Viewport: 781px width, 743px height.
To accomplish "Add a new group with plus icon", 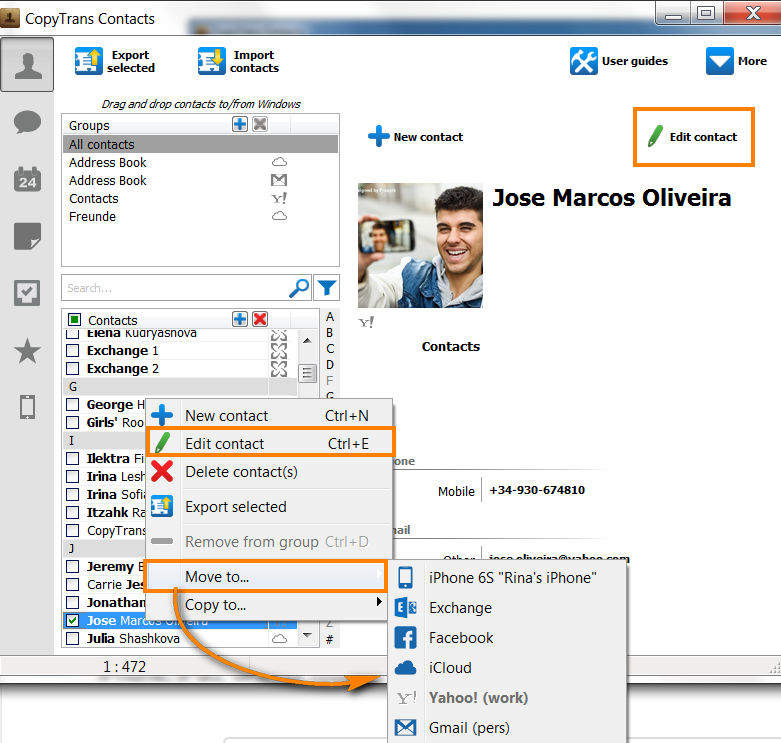I will (240, 124).
